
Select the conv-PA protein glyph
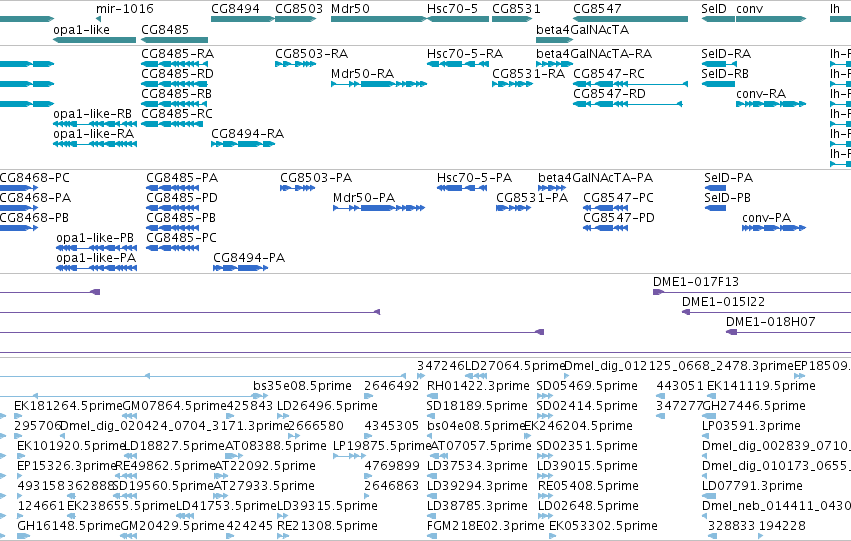click(773, 228)
